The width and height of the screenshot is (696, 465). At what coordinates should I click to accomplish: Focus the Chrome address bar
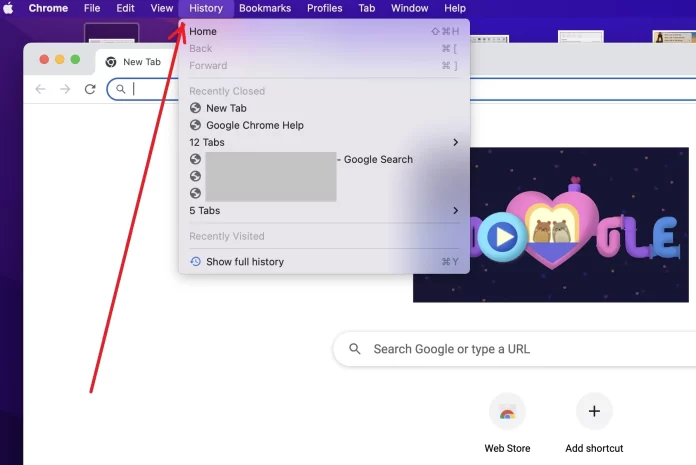coord(401,89)
